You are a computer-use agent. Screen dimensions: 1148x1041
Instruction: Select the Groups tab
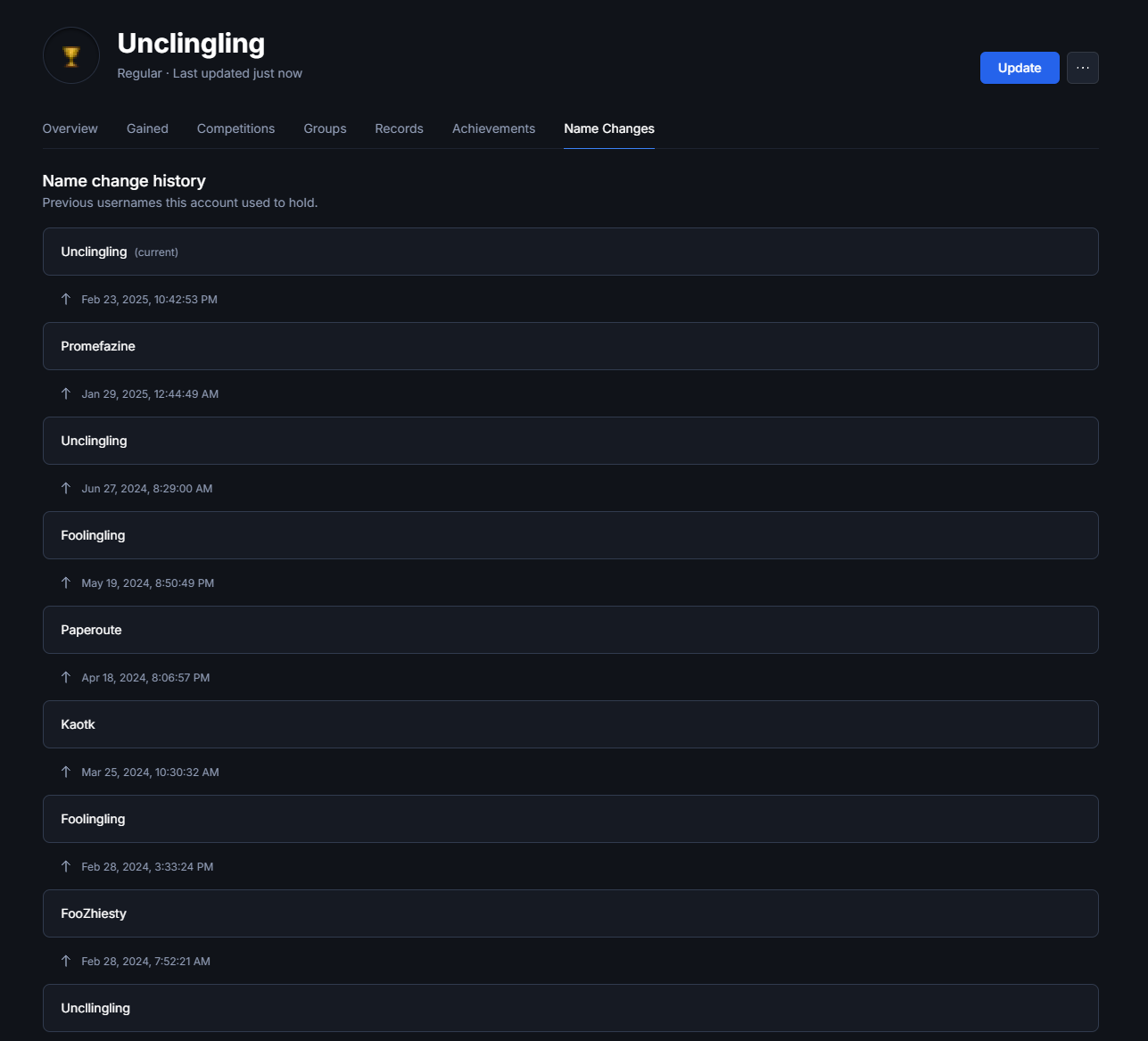pyautogui.click(x=325, y=128)
